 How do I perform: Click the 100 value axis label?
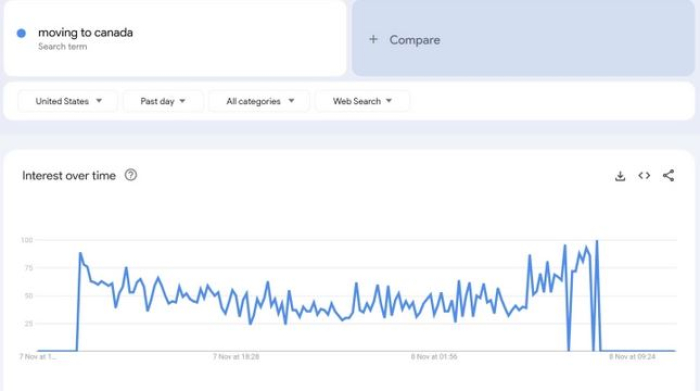(27, 240)
